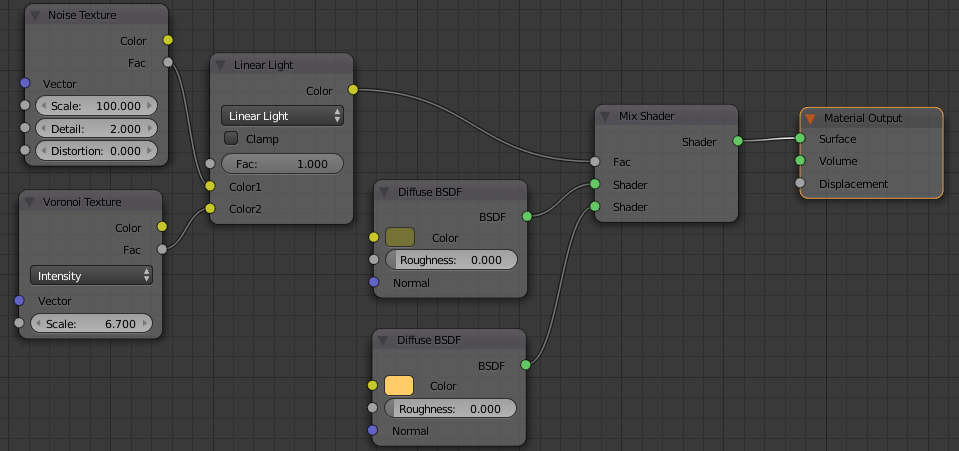The height and width of the screenshot is (451, 959).
Task: Click Normal input socket of orange Diffuse node
Action: tap(373, 430)
